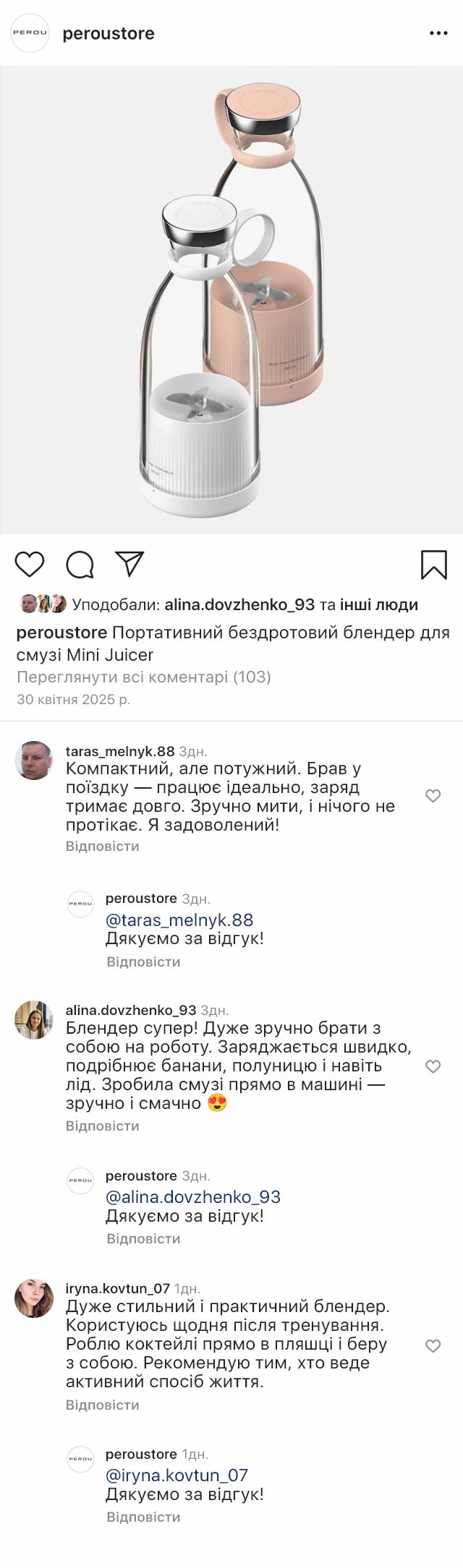Image resolution: width=463 pixels, height=1568 pixels.
Task: Open the comment bubble icon
Action: [x=80, y=565]
